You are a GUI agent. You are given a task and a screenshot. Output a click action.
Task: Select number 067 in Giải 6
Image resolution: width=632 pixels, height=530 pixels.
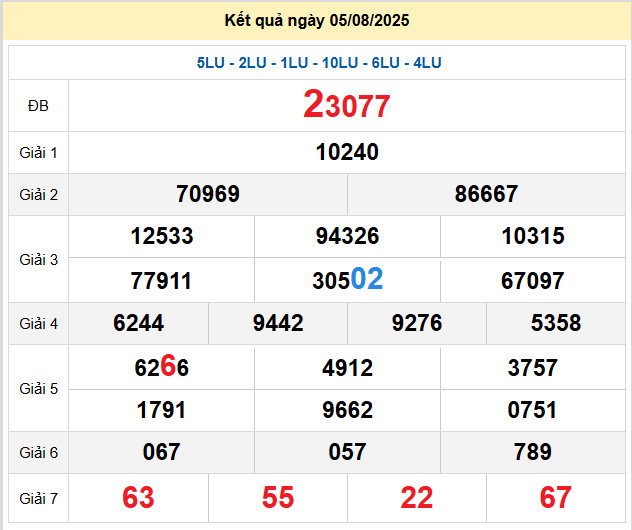161,451
